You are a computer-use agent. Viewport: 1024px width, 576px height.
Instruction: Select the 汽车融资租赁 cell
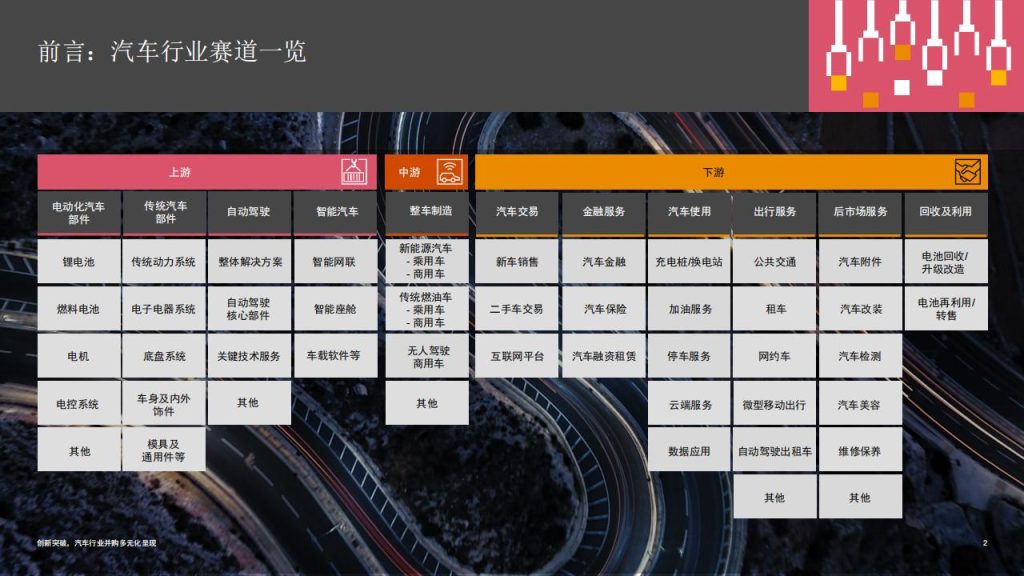coord(603,356)
